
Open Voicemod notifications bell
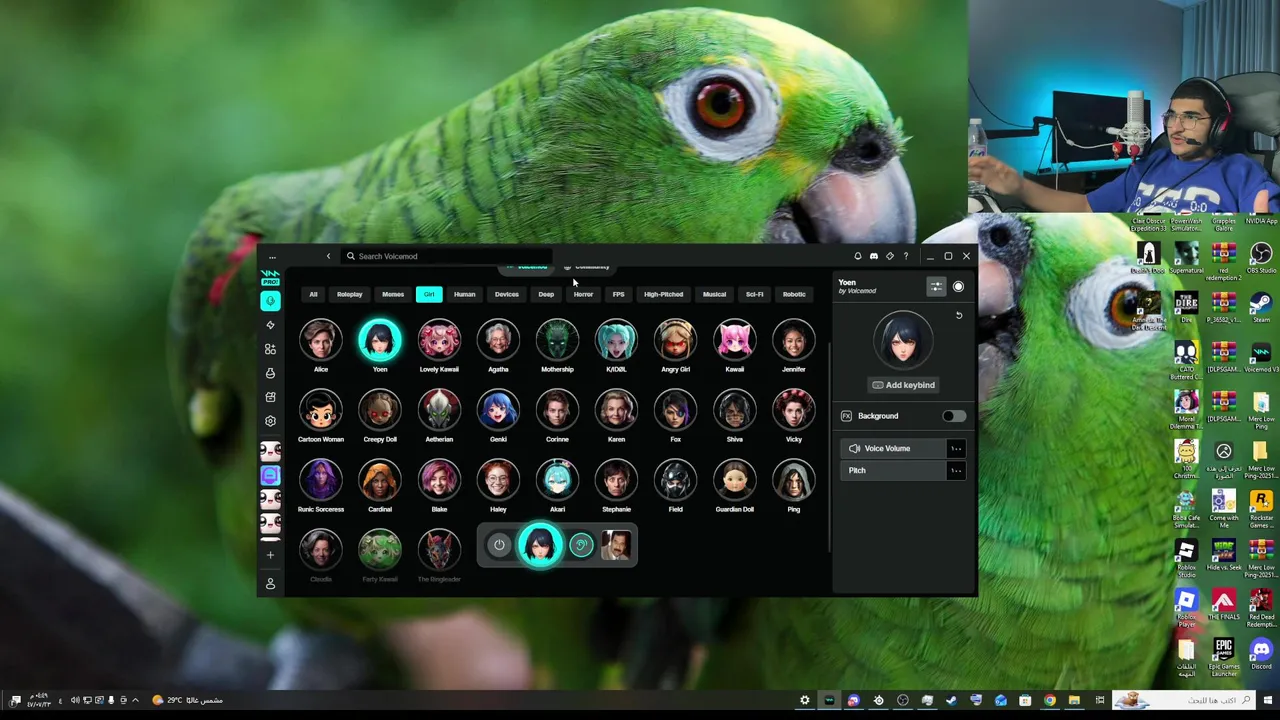tap(857, 256)
